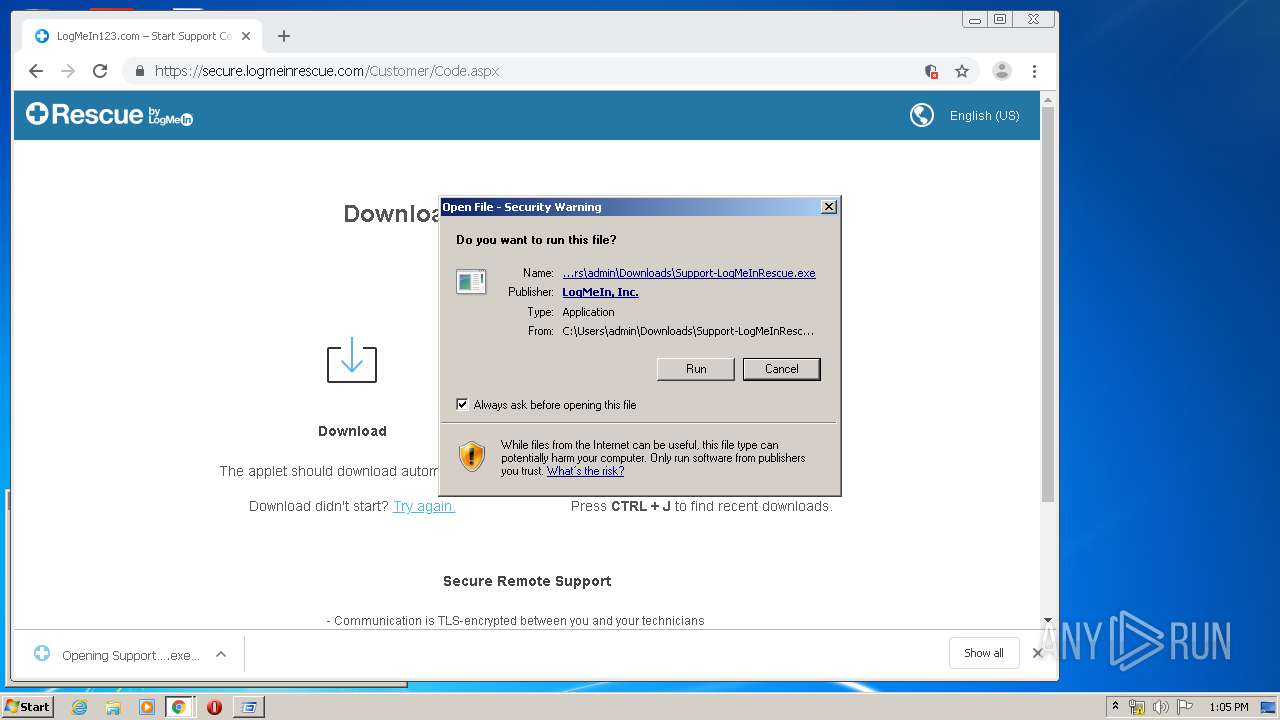Click the C:\Users\admin\Downloads From path text

pyautogui.click(x=688, y=331)
